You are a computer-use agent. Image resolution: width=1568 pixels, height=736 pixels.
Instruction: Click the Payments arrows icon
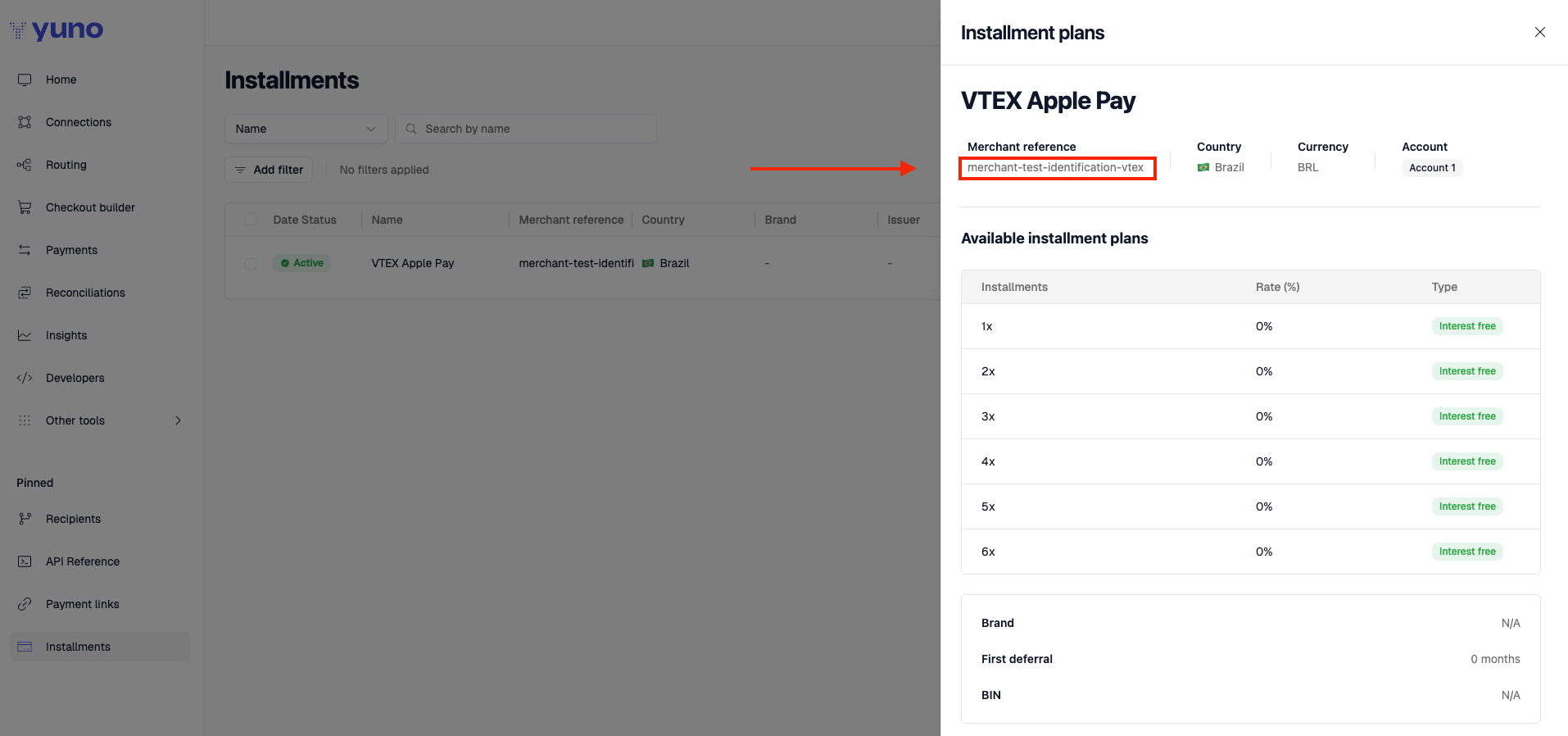coord(25,250)
